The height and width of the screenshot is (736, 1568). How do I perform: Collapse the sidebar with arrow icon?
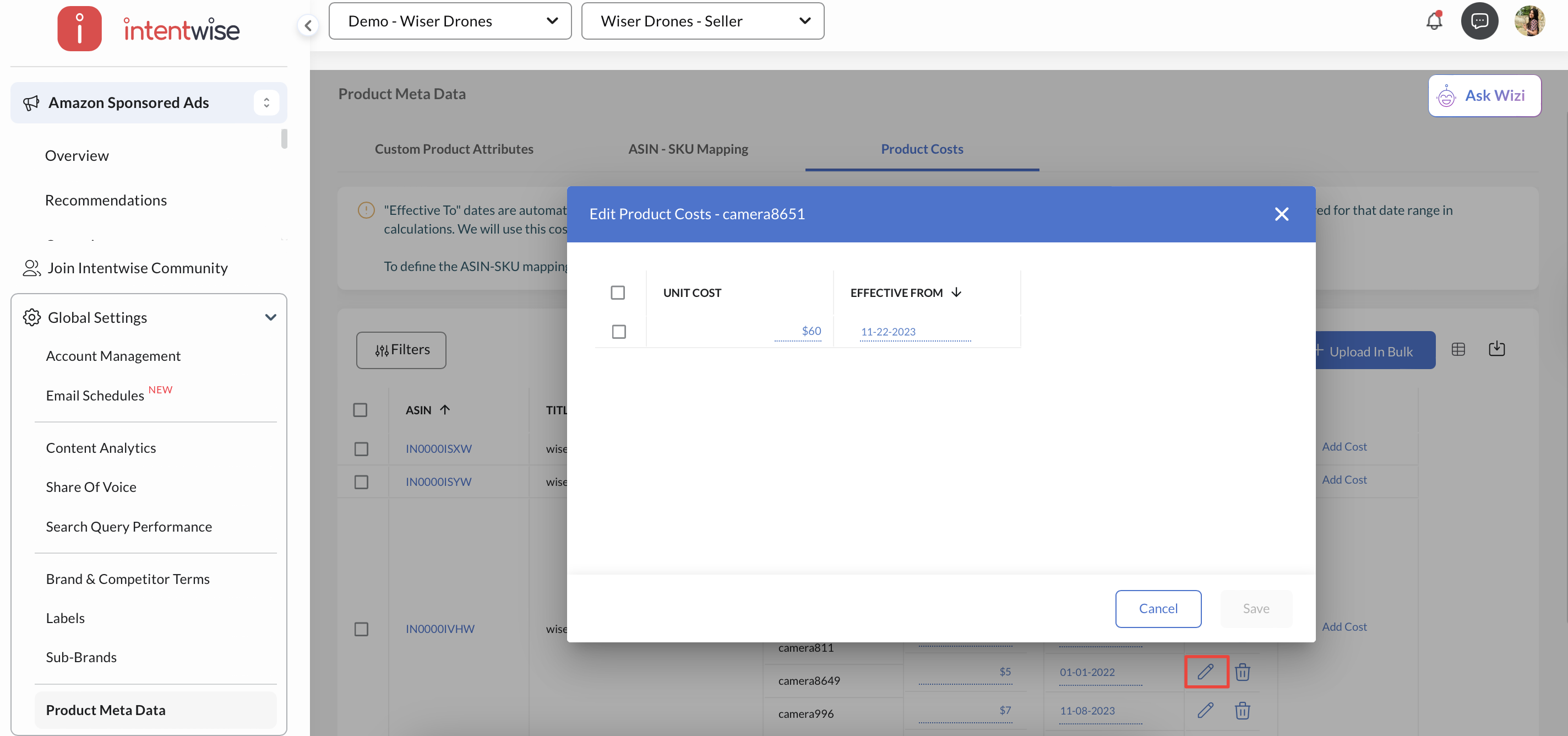(308, 25)
